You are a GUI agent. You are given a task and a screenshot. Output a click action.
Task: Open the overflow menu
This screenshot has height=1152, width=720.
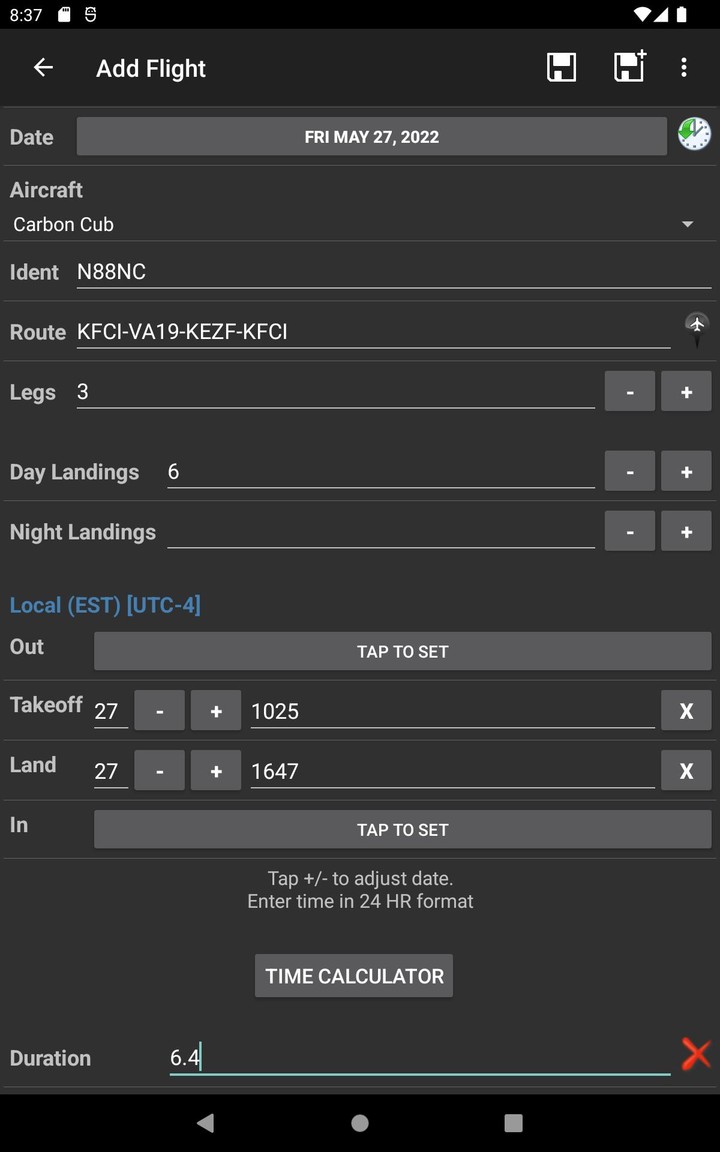click(684, 67)
